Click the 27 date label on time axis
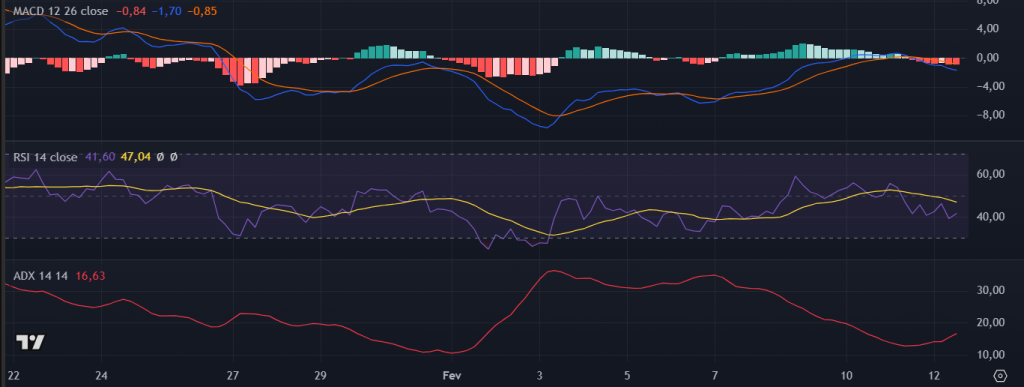Screen dimensions: 1024x387 (x=232, y=376)
